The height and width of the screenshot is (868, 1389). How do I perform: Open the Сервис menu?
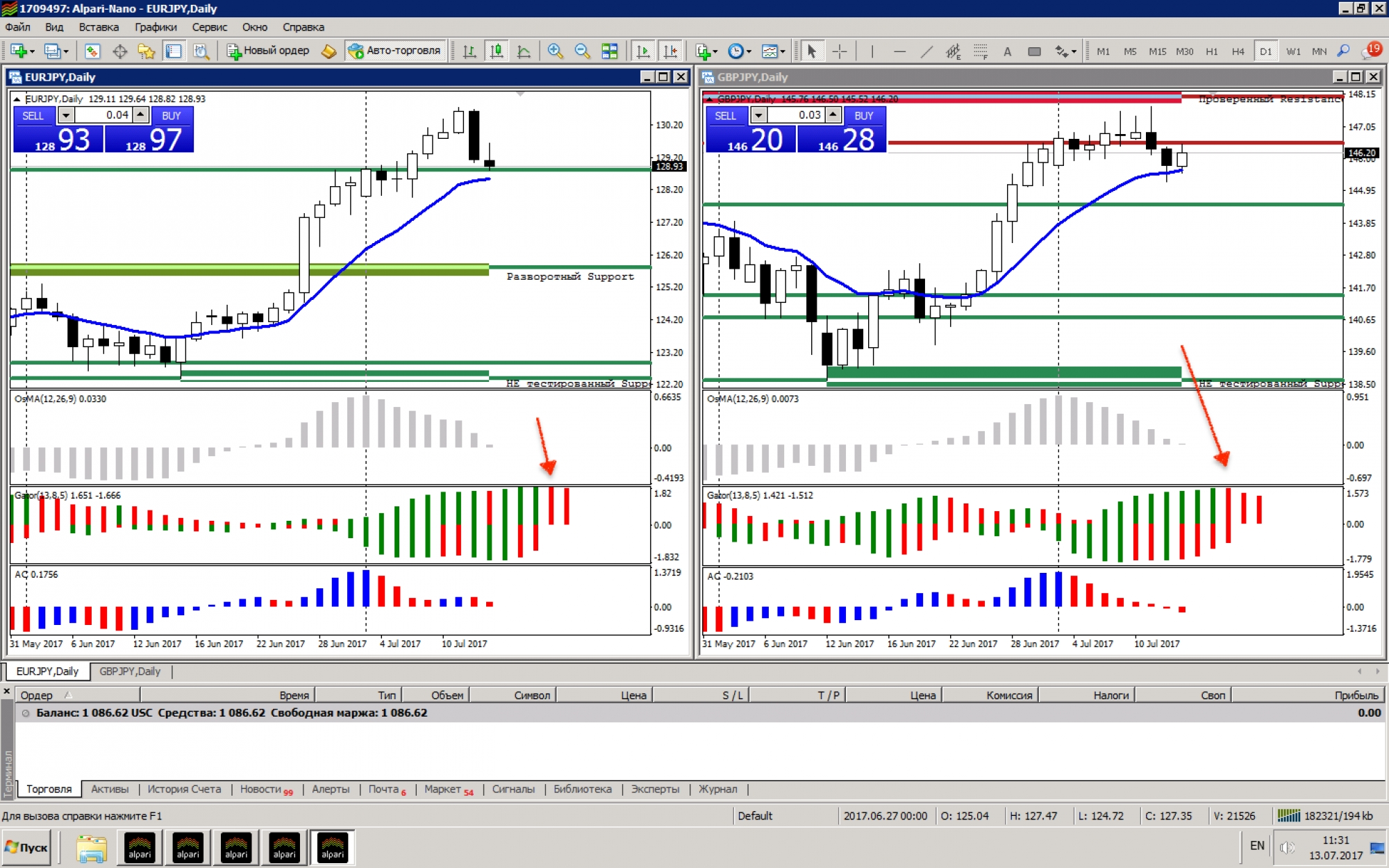[209, 27]
